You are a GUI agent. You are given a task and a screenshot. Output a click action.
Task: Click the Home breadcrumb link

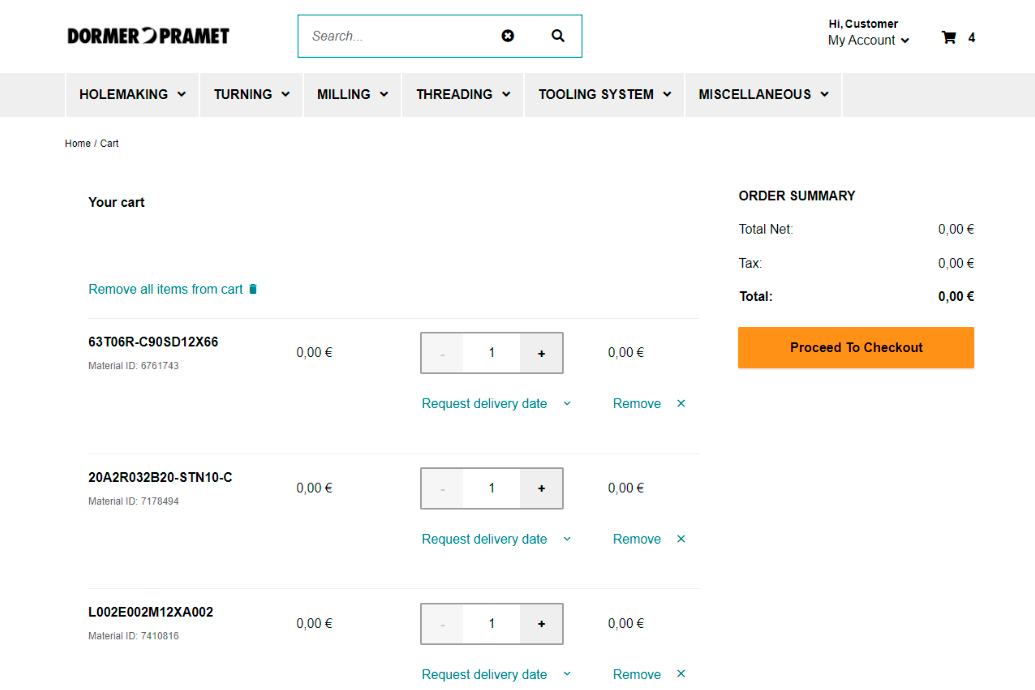click(x=78, y=144)
